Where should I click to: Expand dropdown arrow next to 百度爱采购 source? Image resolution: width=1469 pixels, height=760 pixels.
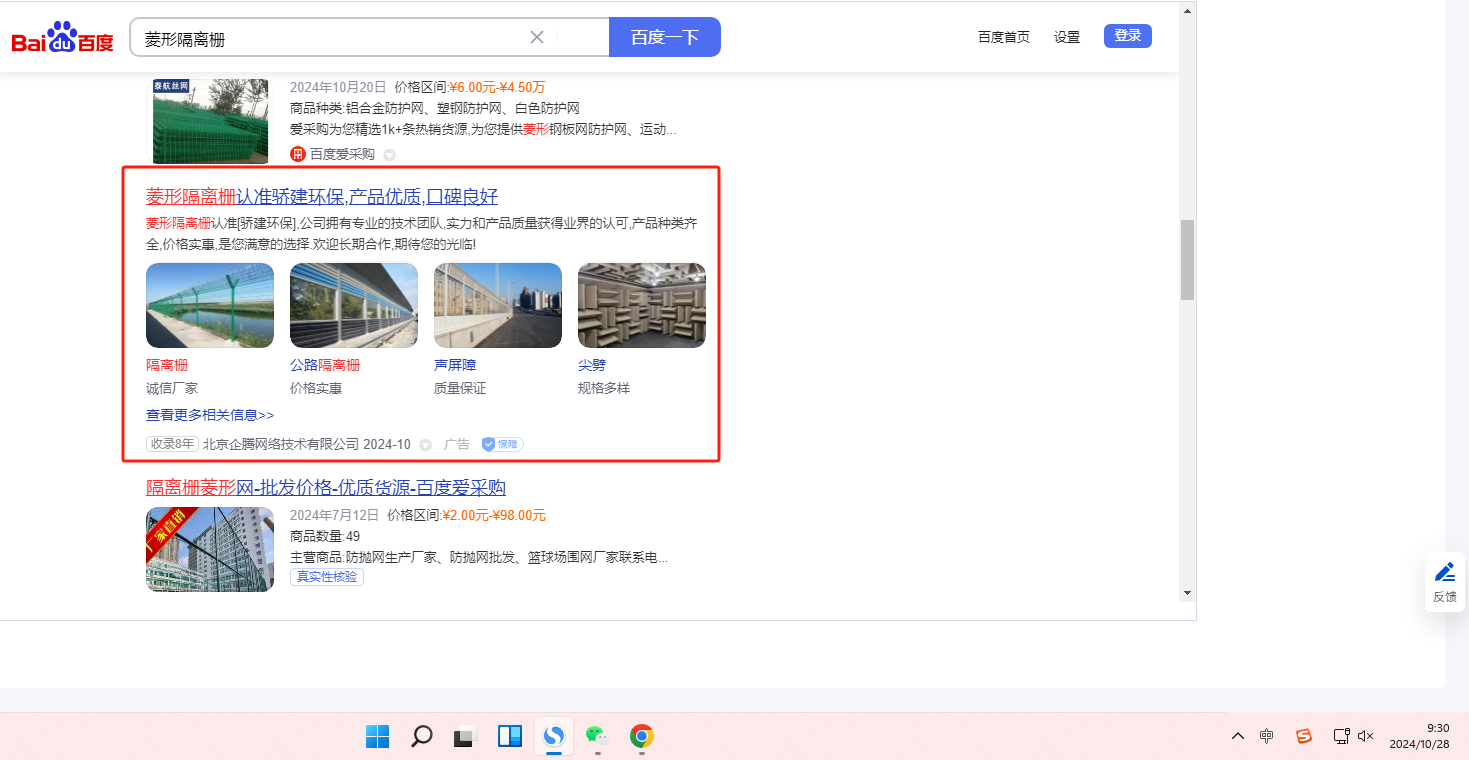(390, 155)
